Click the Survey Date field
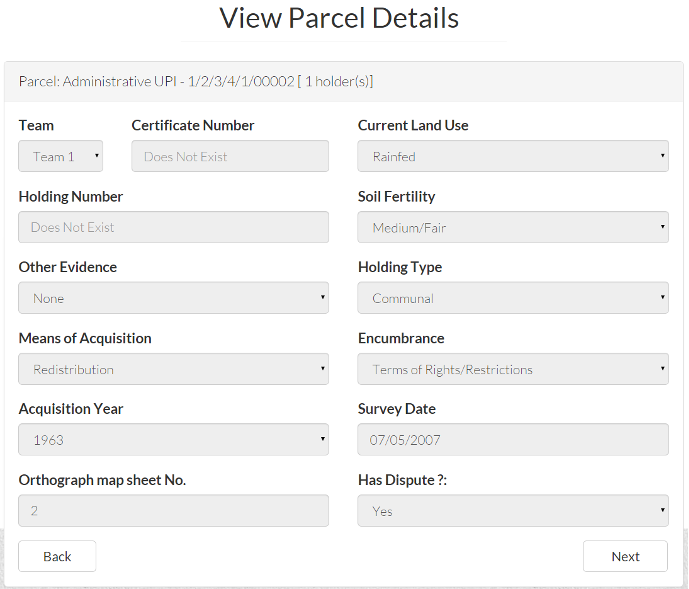The image size is (689, 589). (513, 440)
